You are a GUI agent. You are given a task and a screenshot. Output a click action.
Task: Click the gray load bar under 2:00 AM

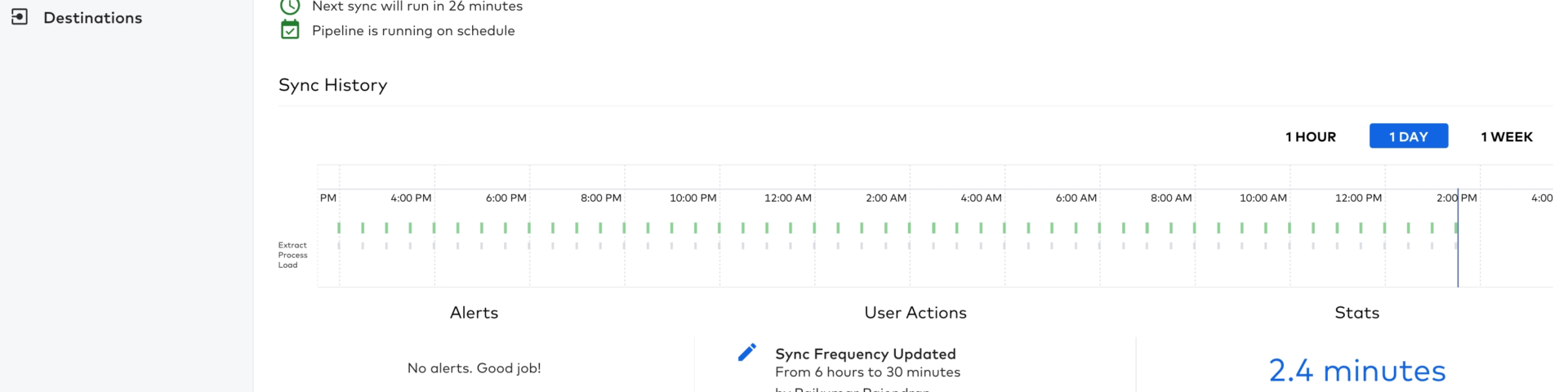[909, 245]
